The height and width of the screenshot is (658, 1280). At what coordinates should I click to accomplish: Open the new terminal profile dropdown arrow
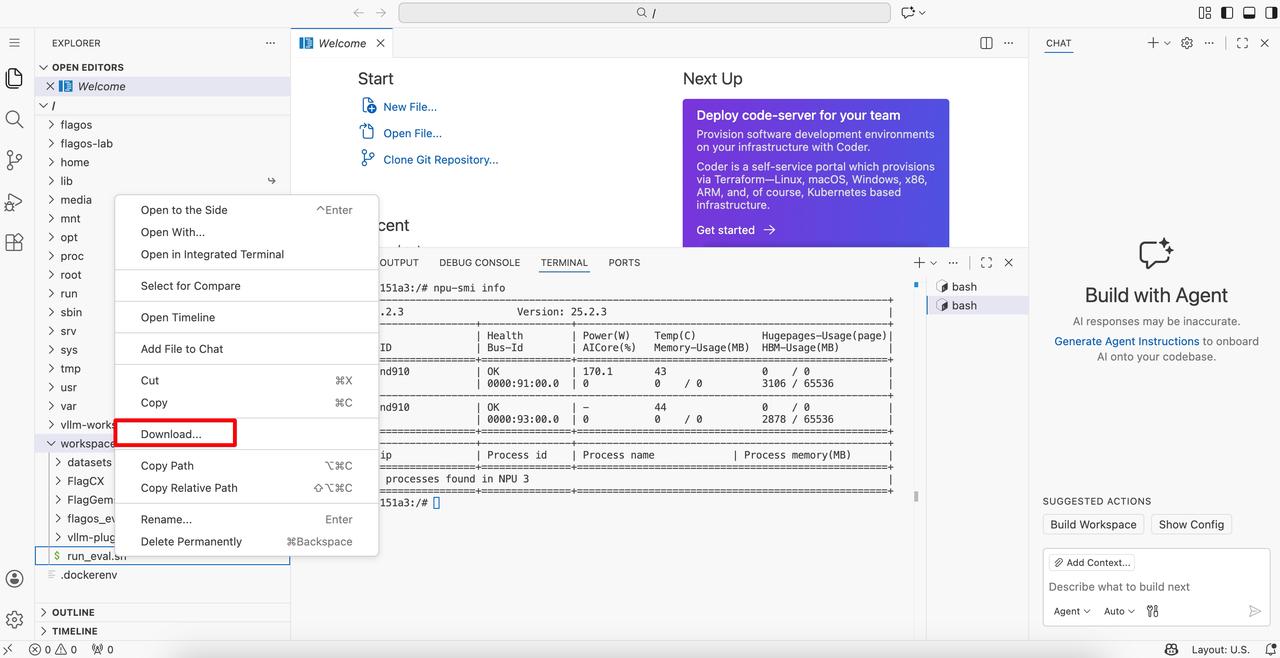point(933,262)
